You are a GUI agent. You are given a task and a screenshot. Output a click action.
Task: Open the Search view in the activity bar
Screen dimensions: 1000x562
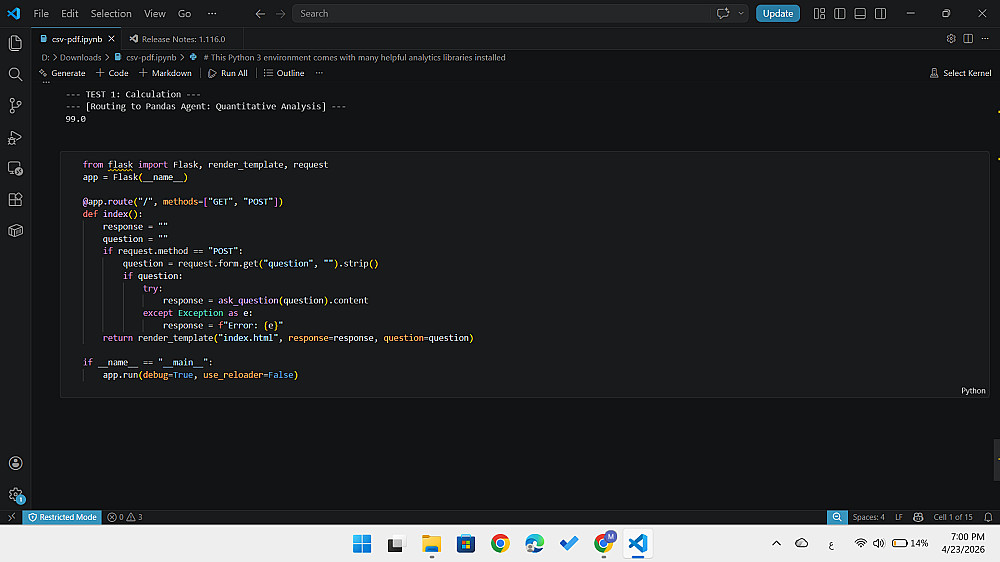15,74
